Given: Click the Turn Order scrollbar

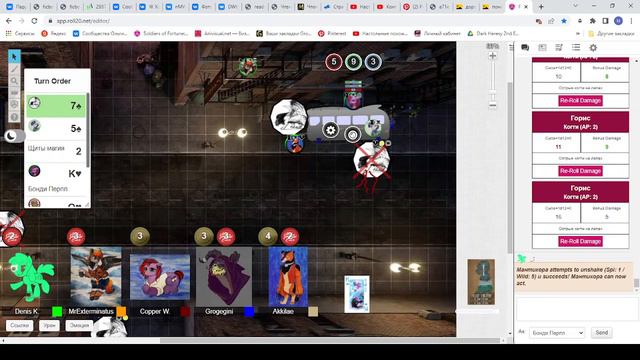Looking at the screenshot, I should 88,131.
